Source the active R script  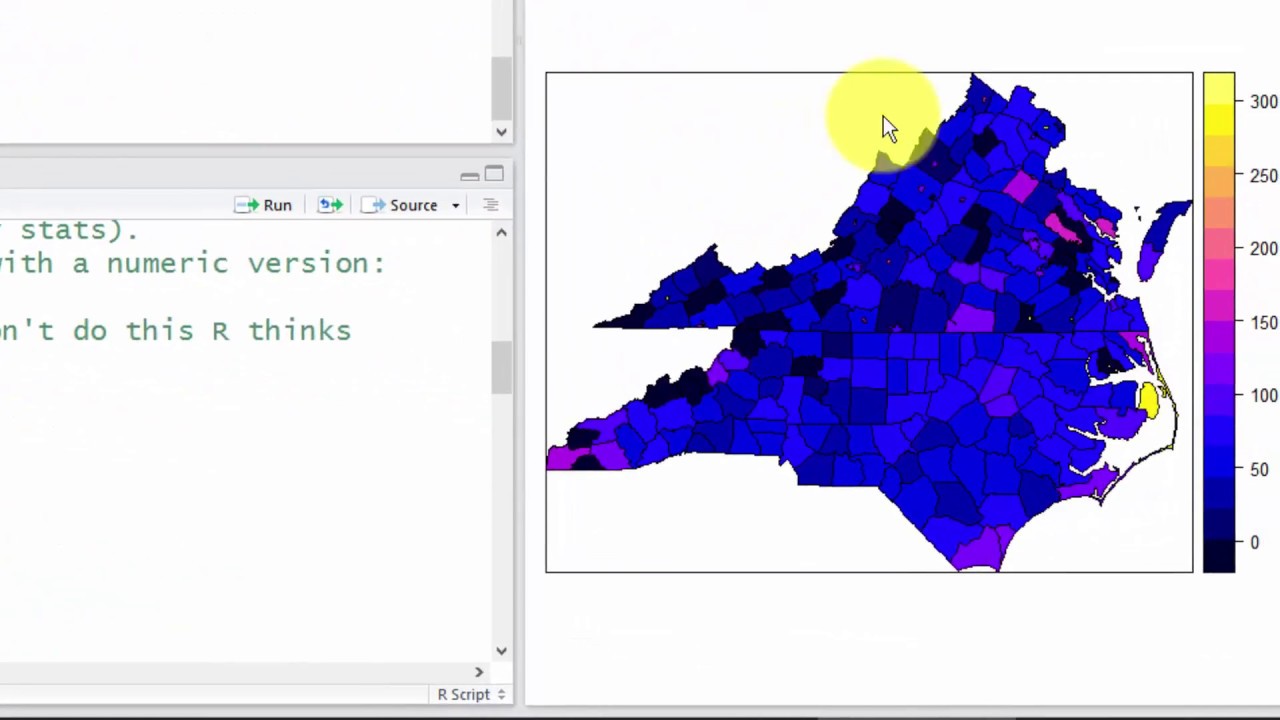pos(401,205)
